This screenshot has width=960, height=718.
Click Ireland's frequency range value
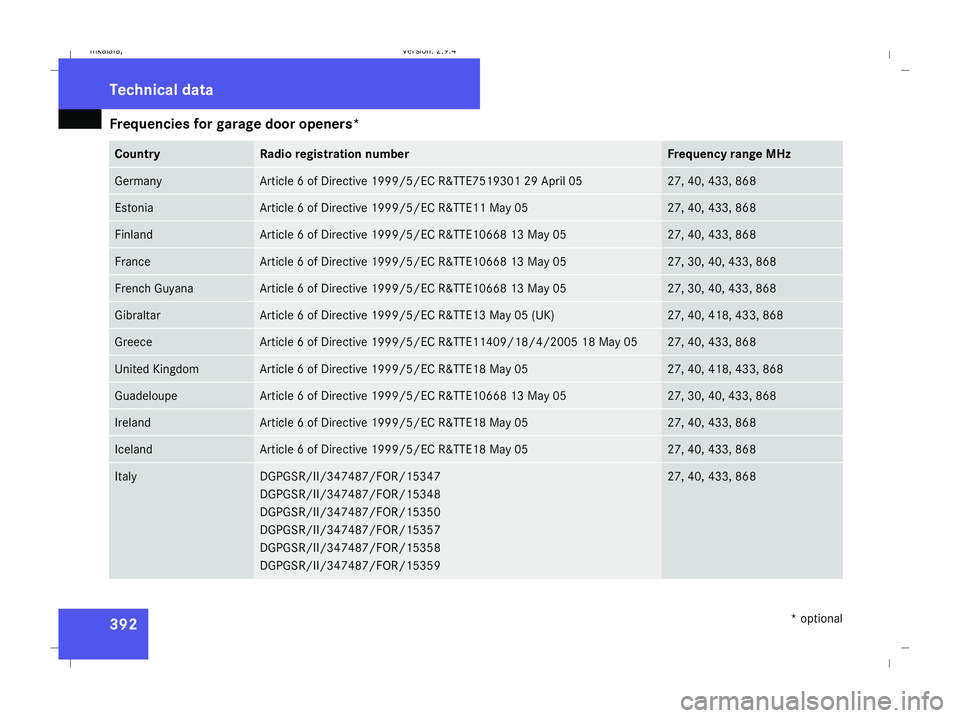[x=711, y=423]
